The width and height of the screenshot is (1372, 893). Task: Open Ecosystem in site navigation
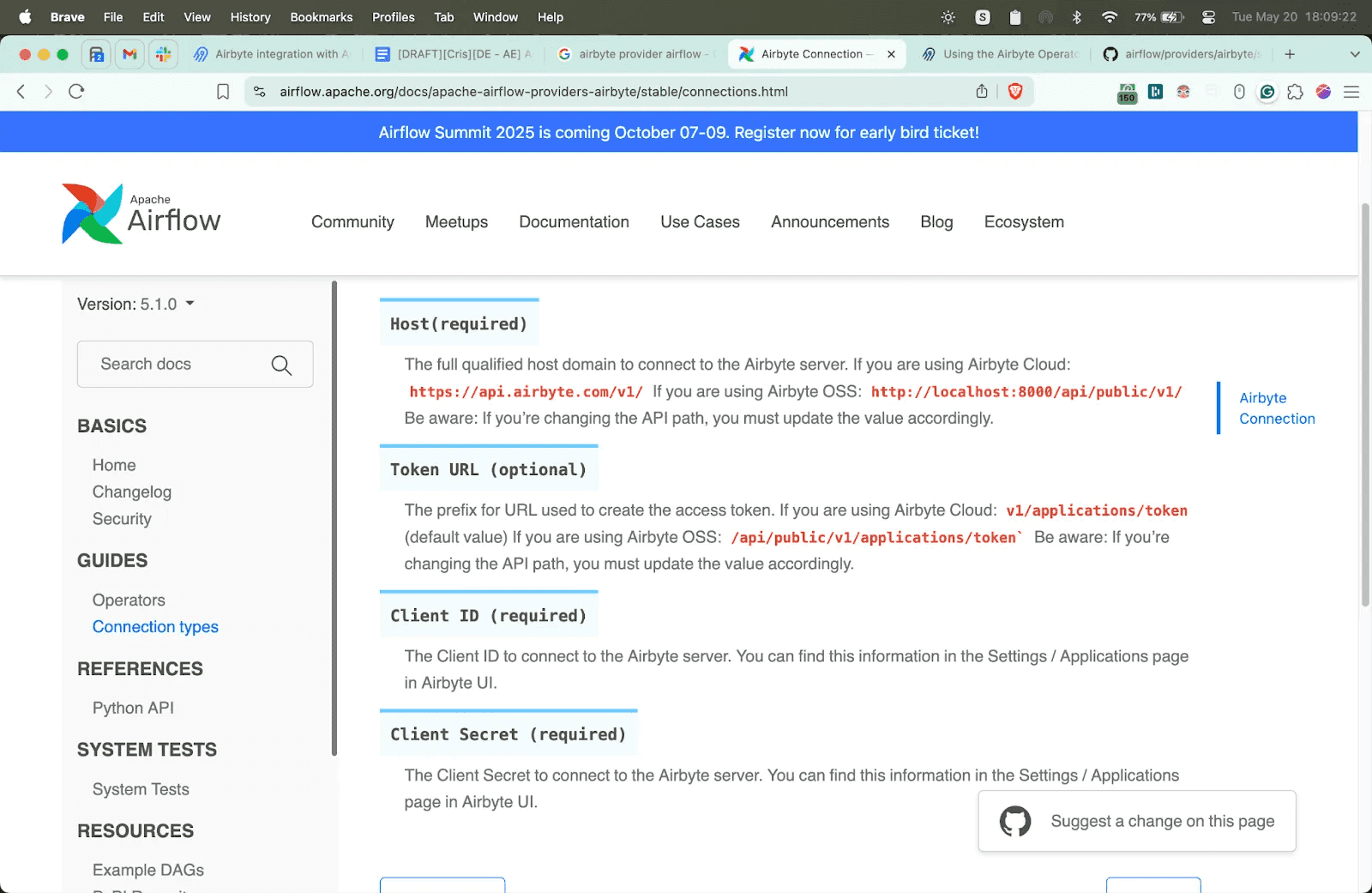1024,222
